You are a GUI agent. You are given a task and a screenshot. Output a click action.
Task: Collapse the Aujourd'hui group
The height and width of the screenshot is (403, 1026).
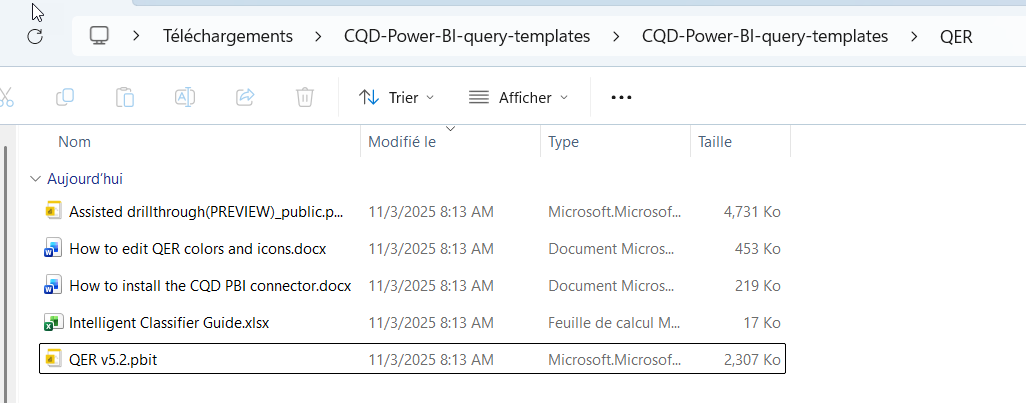pos(35,179)
